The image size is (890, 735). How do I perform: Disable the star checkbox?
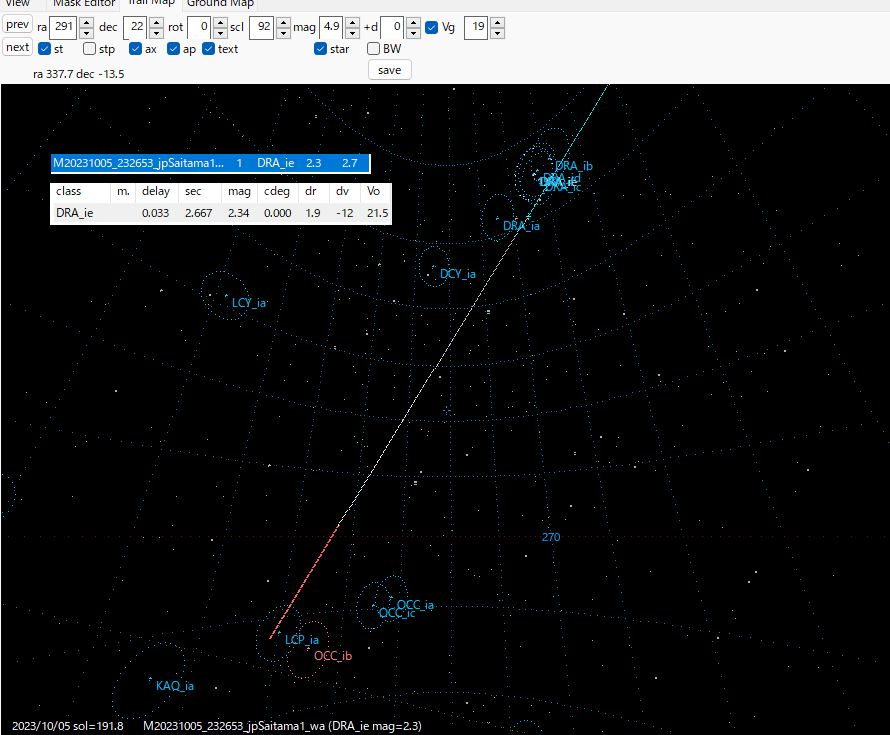click(320, 48)
